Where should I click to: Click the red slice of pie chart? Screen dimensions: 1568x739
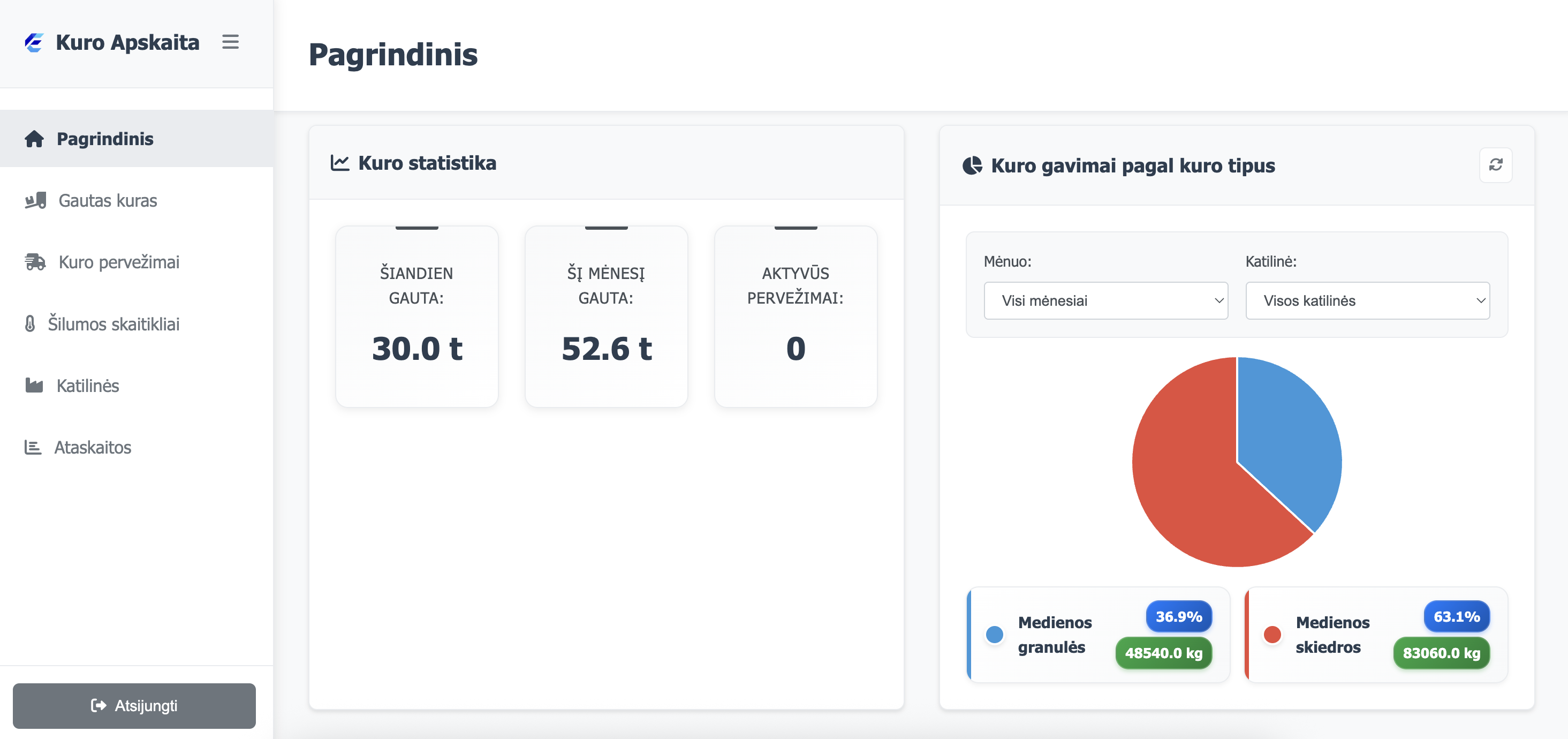click(x=1193, y=487)
